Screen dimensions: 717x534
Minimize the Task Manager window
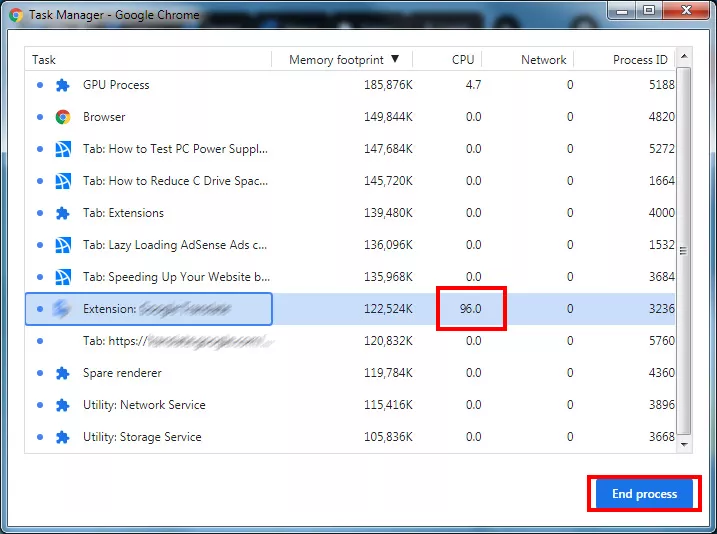click(x=622, y=11)
